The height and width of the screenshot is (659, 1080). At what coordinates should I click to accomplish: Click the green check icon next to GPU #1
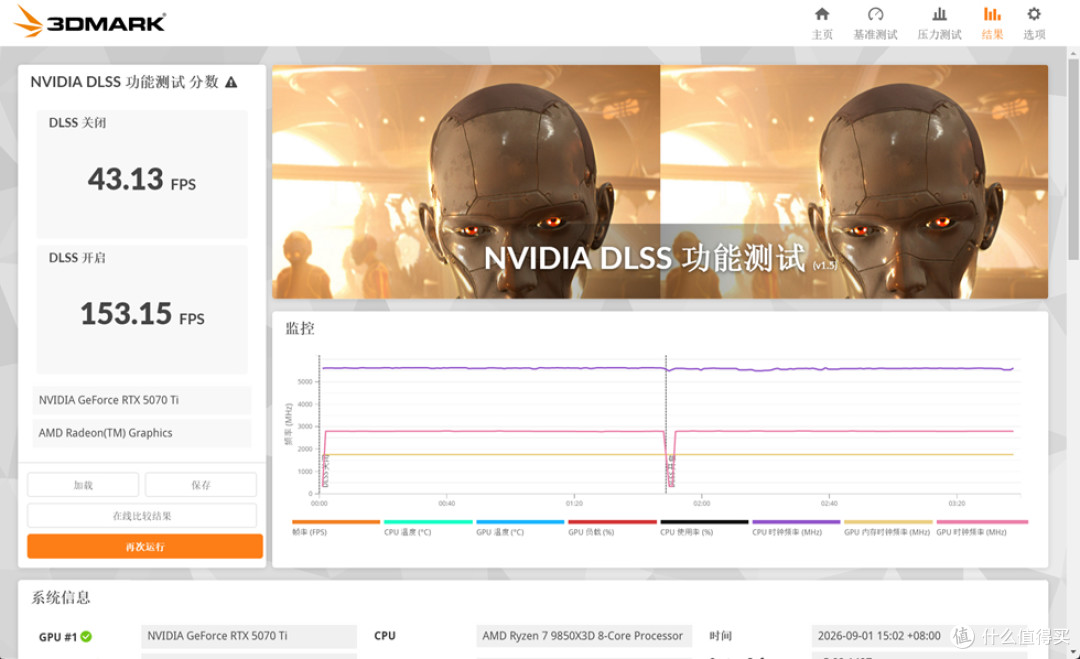point(86,636)
